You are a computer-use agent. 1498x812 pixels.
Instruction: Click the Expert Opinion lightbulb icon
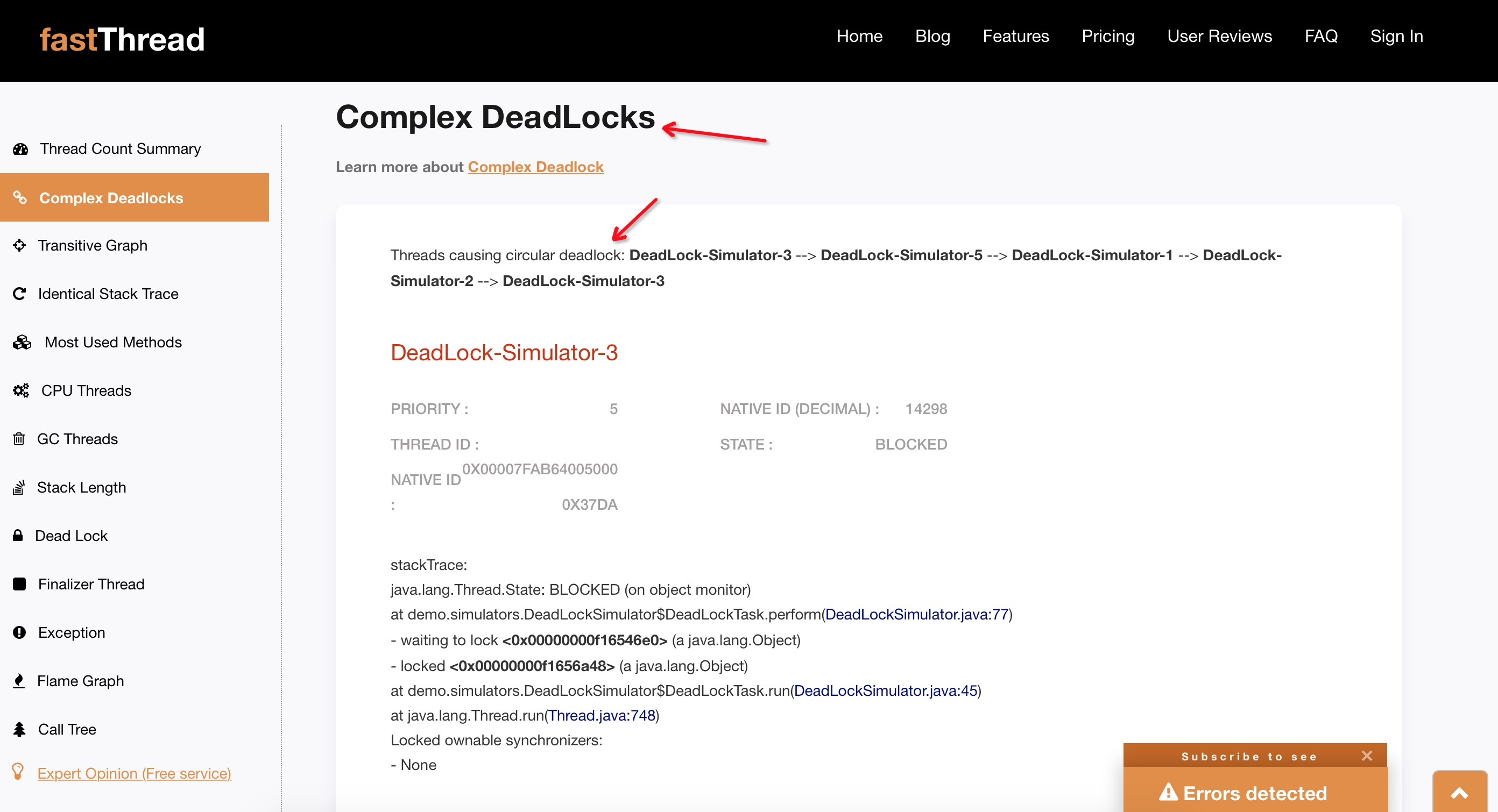(18, 772)
